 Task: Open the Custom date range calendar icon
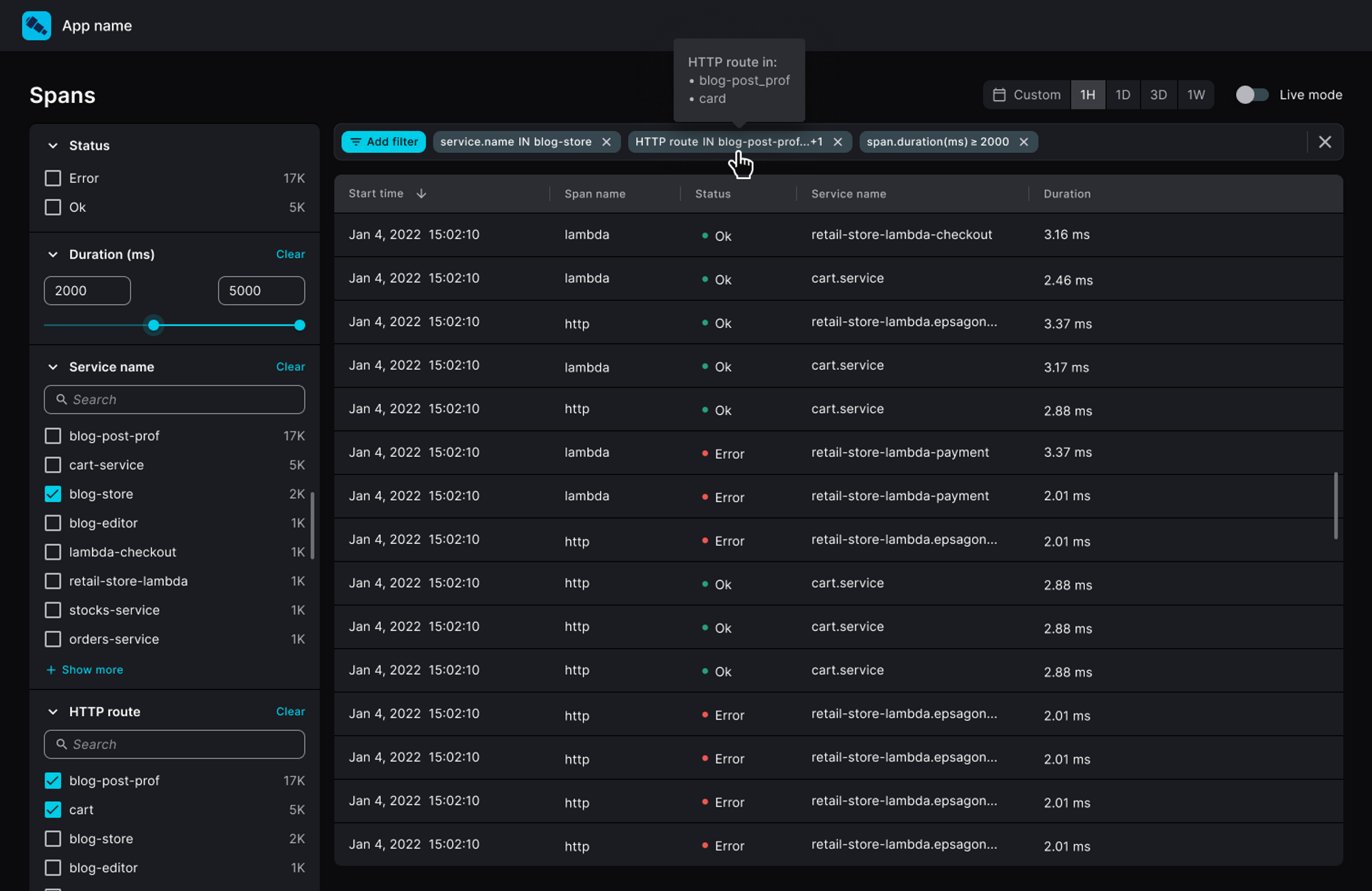[x=1000, y=95]
